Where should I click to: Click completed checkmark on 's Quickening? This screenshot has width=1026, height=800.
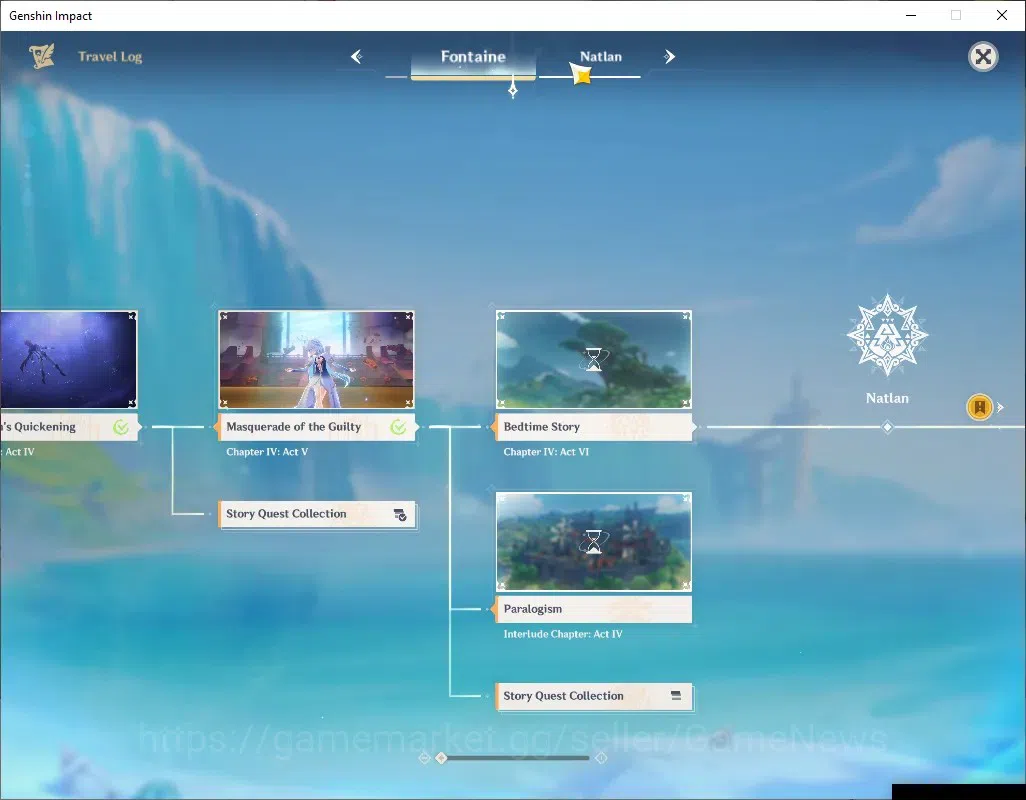[x=120, y=427]
